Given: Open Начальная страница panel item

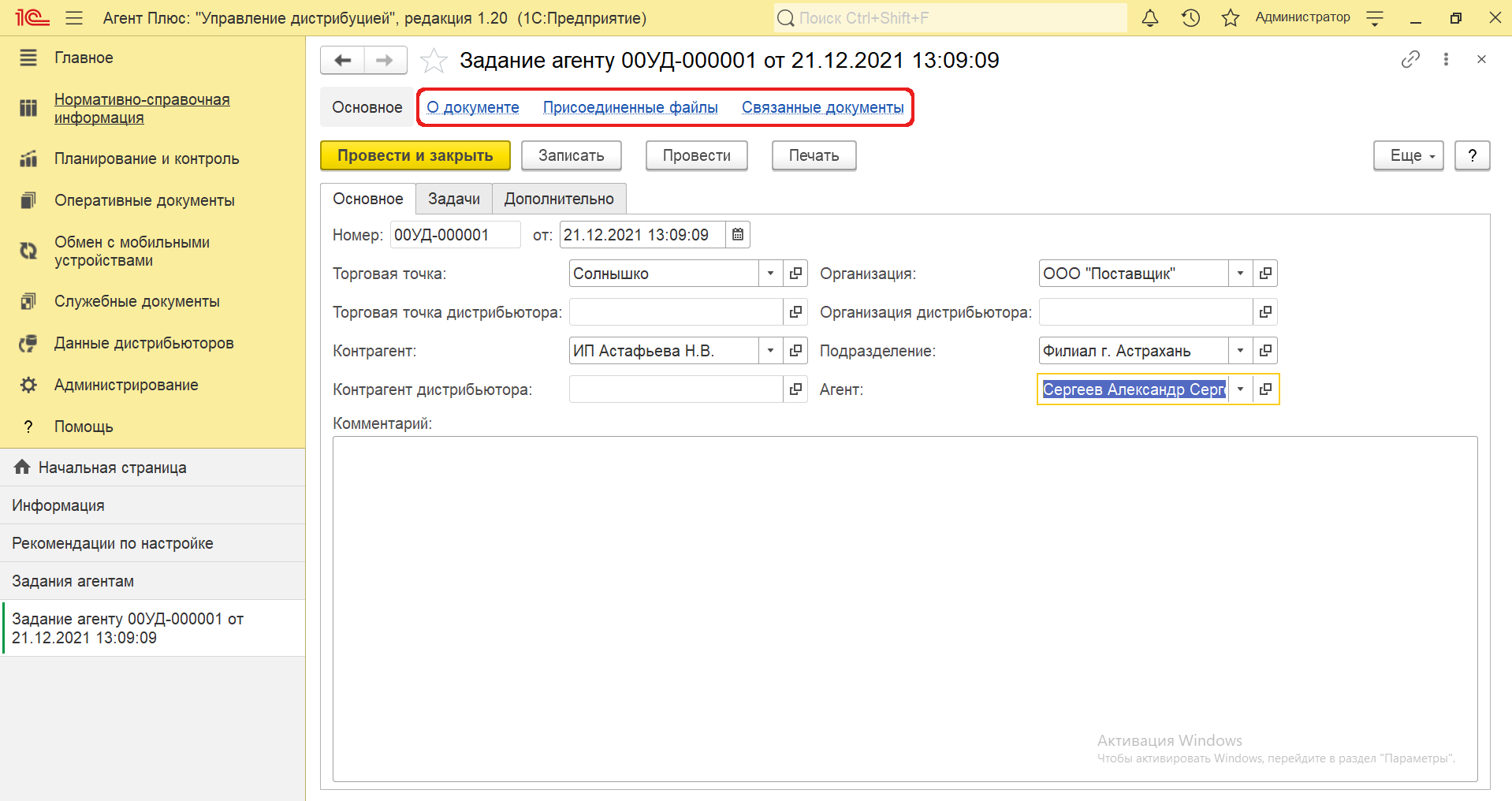Looking at the screenshot, I should click(153, 468).
